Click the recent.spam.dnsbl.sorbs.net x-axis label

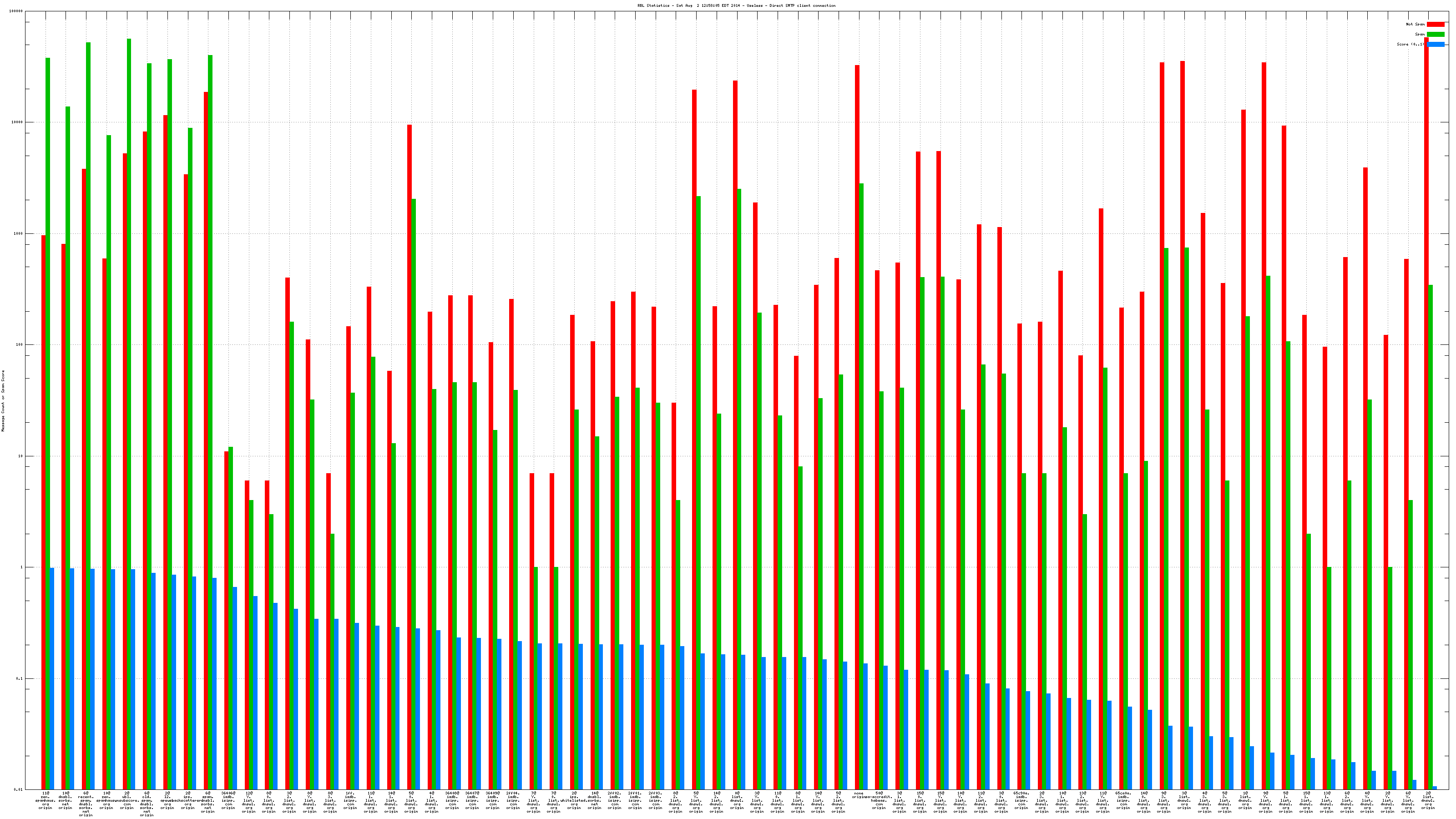[86, 804]
